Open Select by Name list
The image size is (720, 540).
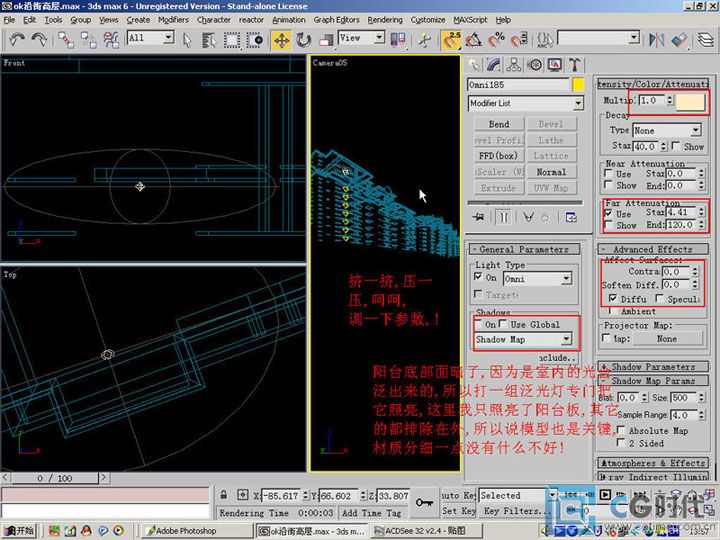209,40
